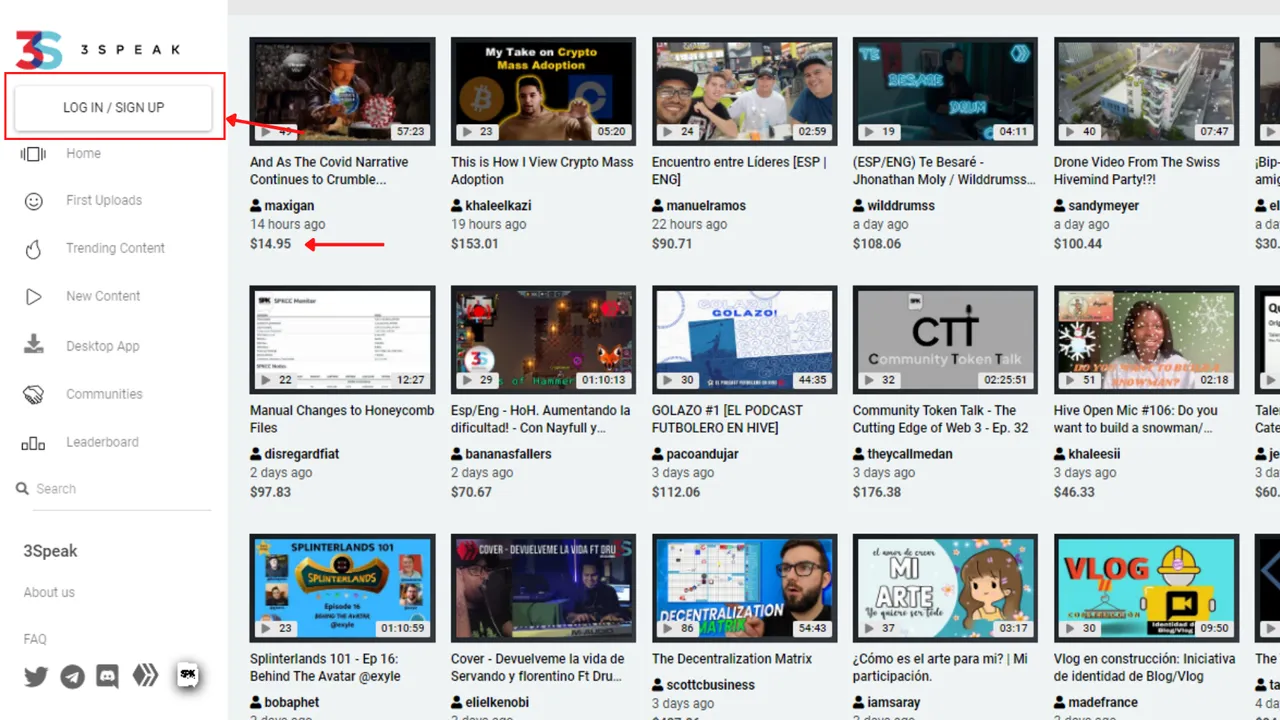The height and width of the screenshot is (720, 1280).
Task: Open author manuelramos's profile
Action: [705, 205]
